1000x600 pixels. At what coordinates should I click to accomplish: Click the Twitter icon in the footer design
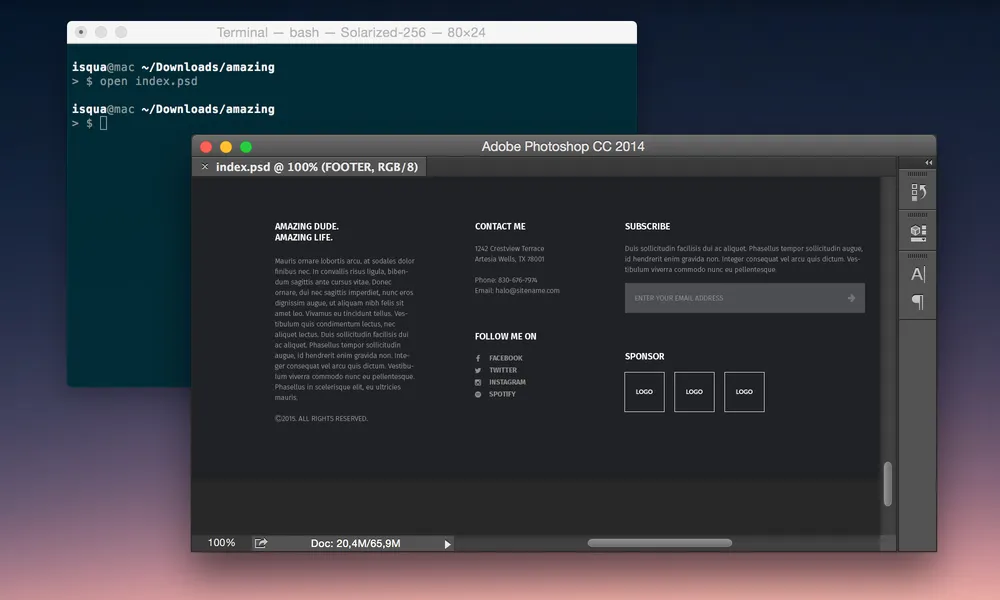tap(478, 370)
